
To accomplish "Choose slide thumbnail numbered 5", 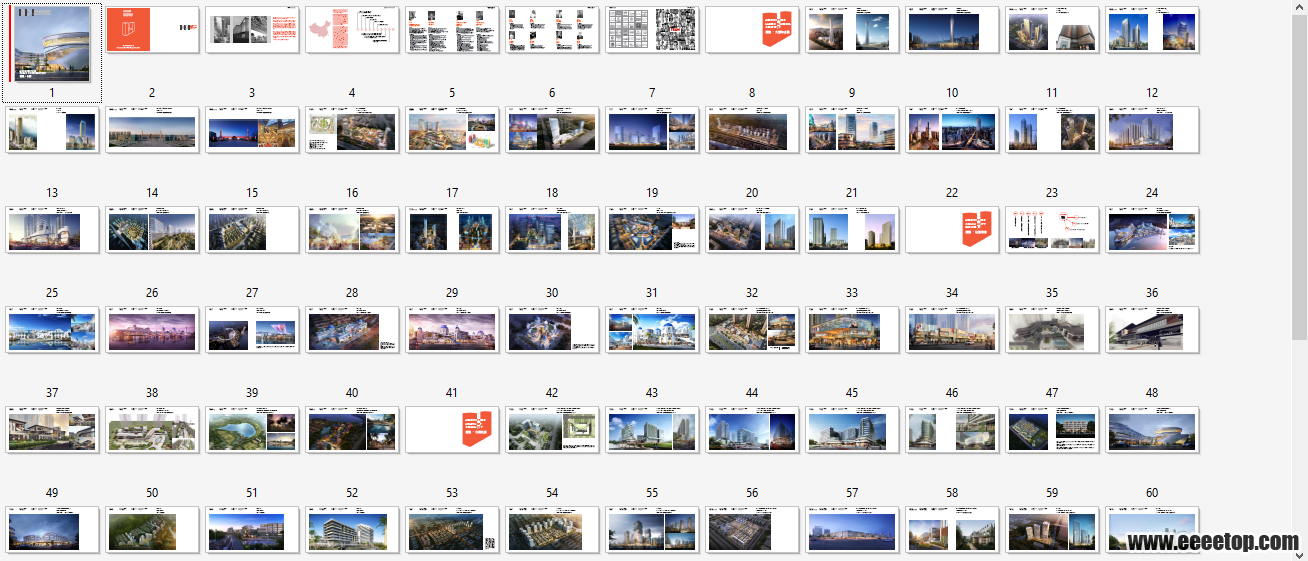I will 452,30.
